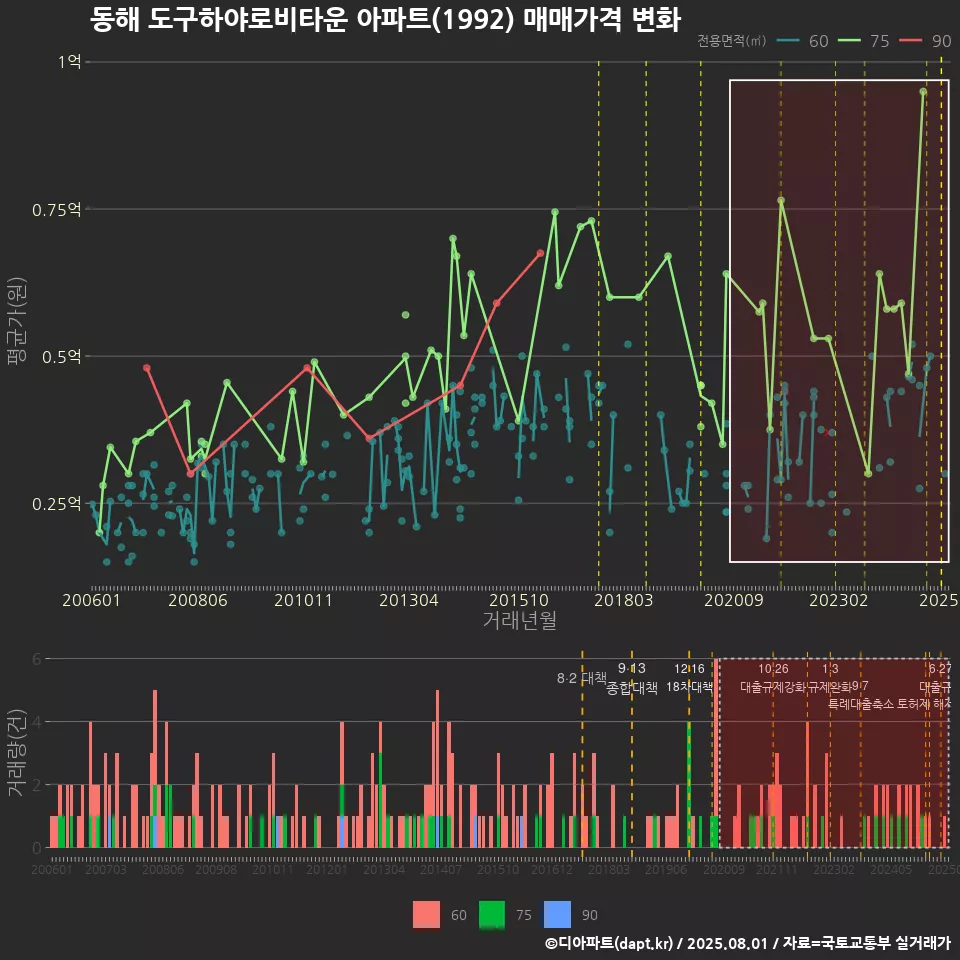Click 200703 on the volume chart x-axis
The height and width of the screenshot is (960, 960).
click(105, 869)
